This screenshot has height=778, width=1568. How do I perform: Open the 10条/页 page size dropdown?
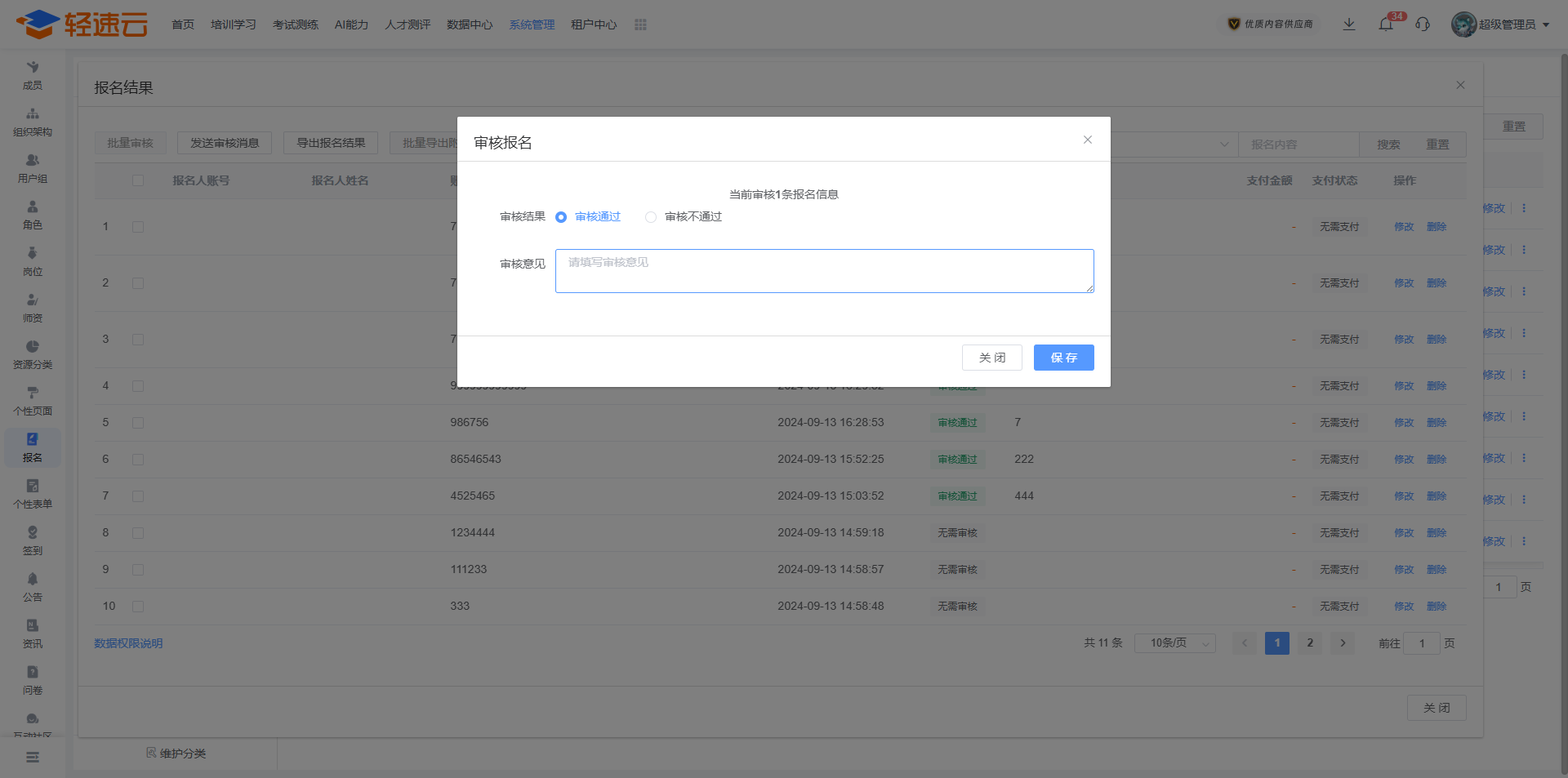pos(1175,643)
